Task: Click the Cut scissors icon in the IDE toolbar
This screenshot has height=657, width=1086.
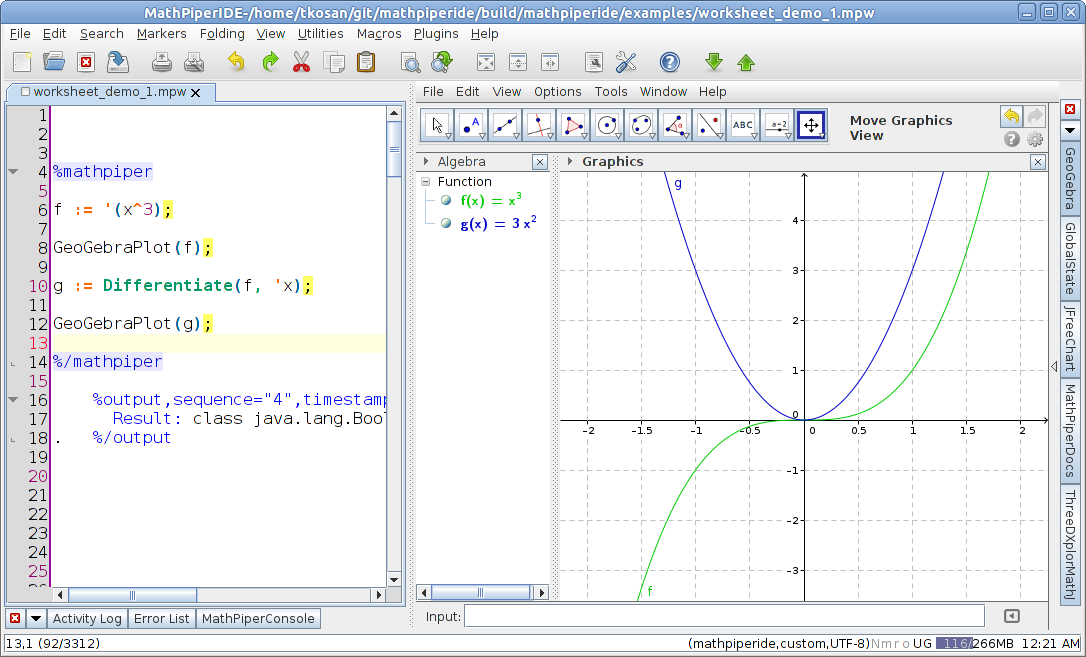Action: pos(301,61)
